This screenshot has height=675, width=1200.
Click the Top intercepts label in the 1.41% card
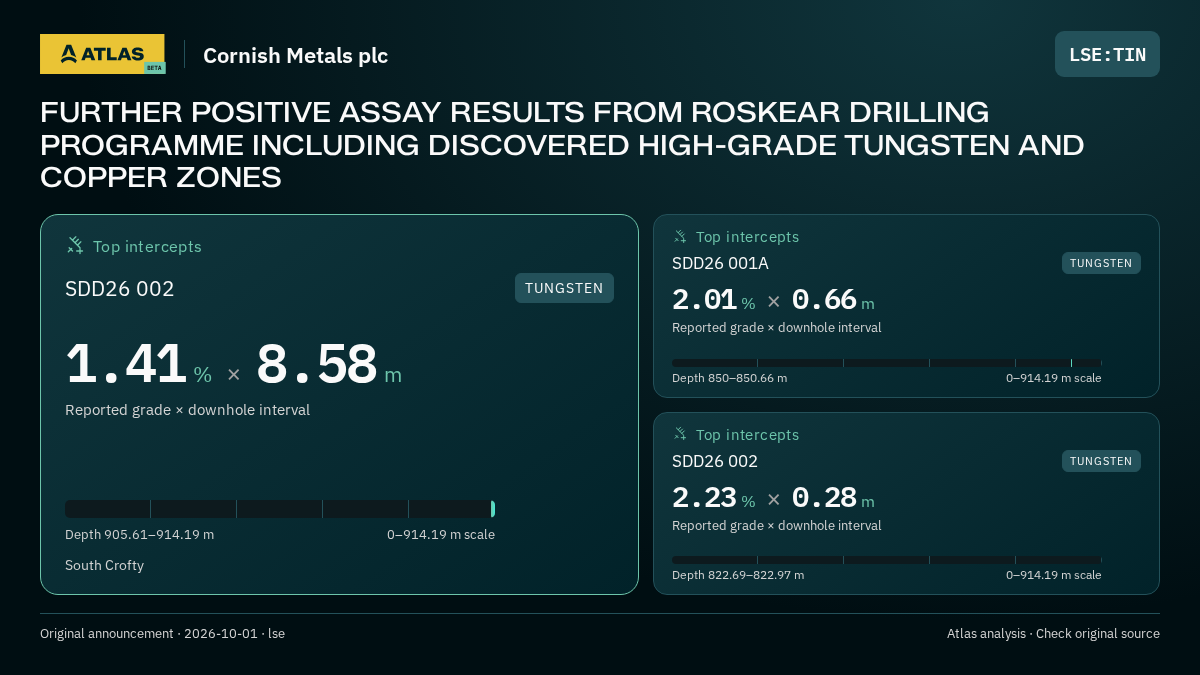point(147,246)
